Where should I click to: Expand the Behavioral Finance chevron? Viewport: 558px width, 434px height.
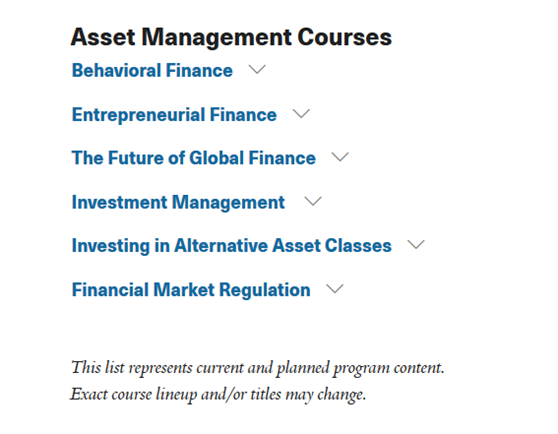257,69
